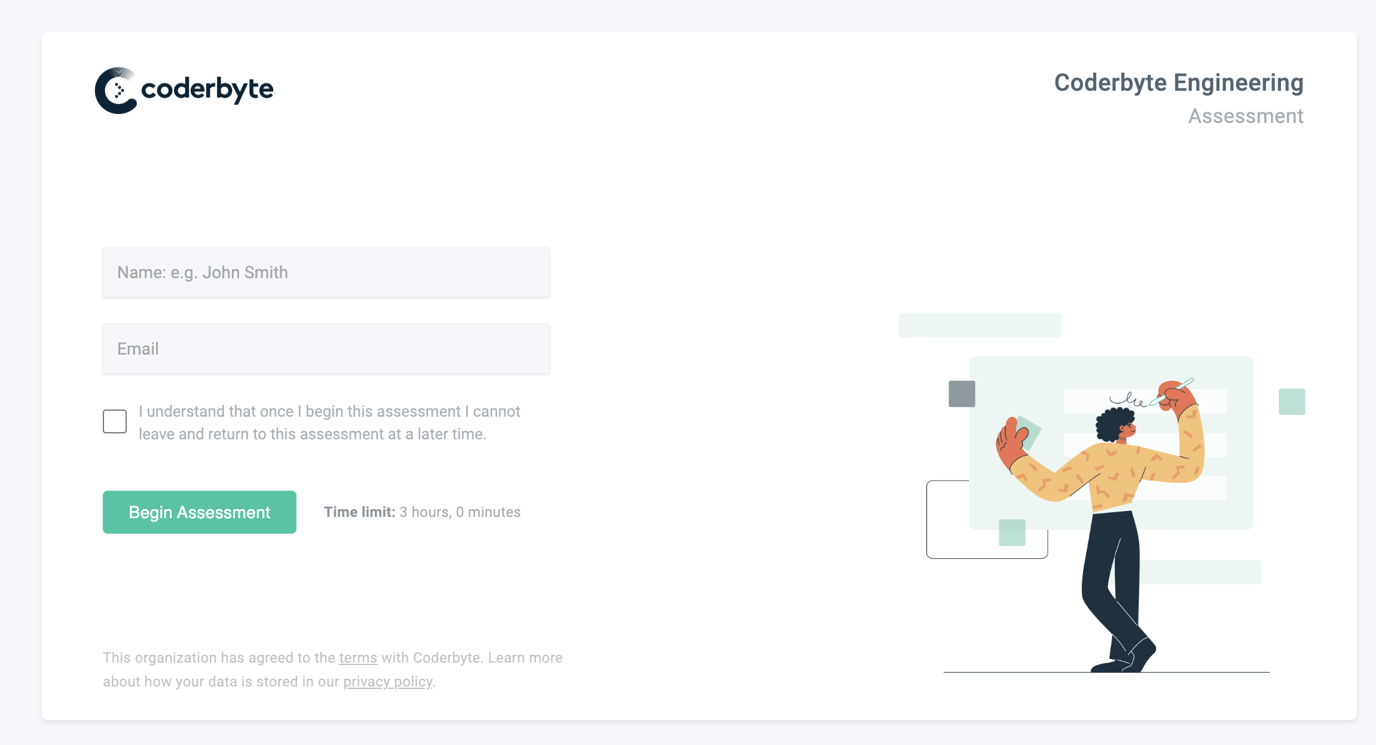The image size is (1376, 745).
Task: Click the pen held by the illustrated person
Action: point(1182,387)
